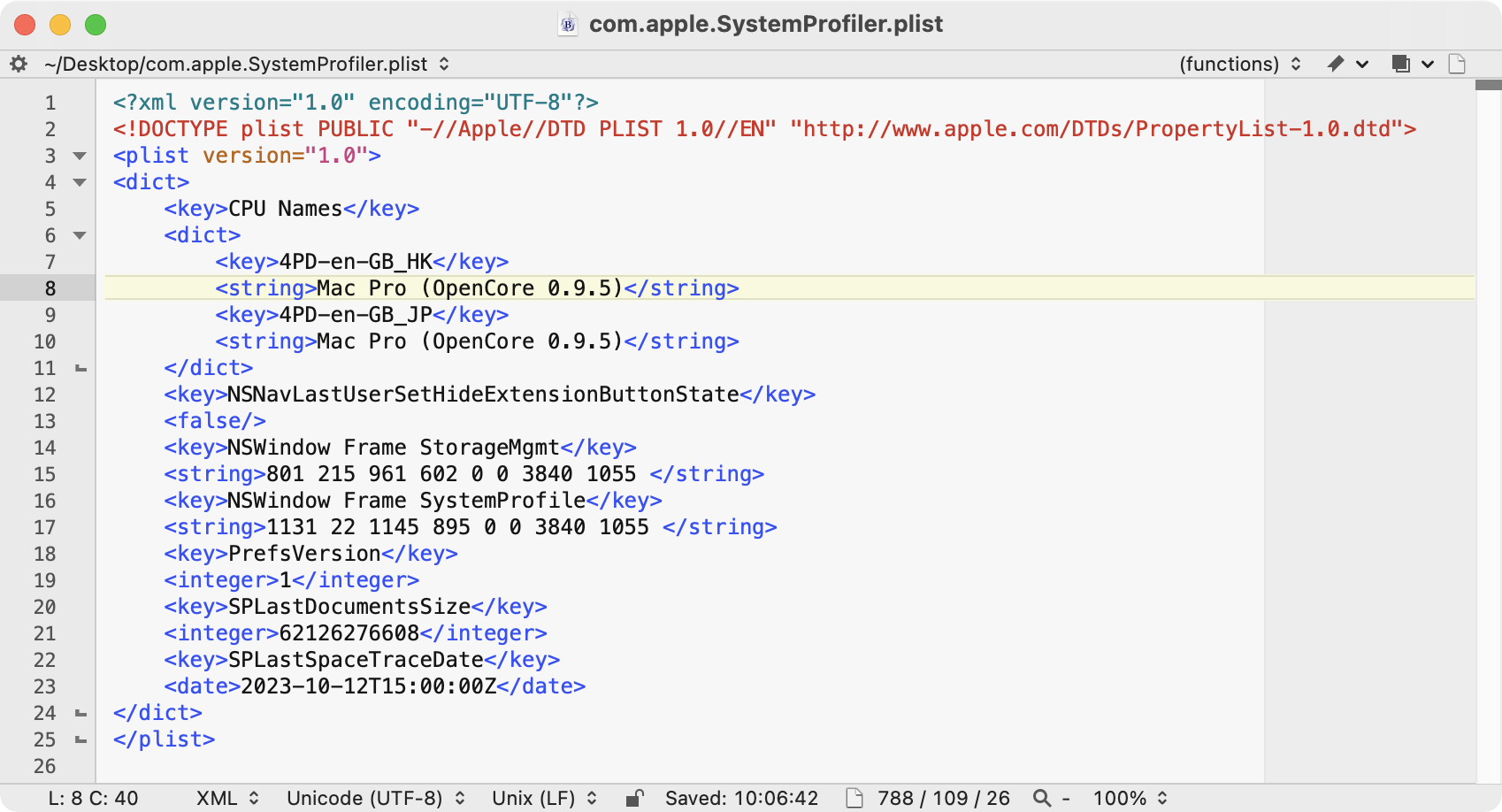Click the 788 / 109 / 26 document statistics

click(x=943, y=798)
